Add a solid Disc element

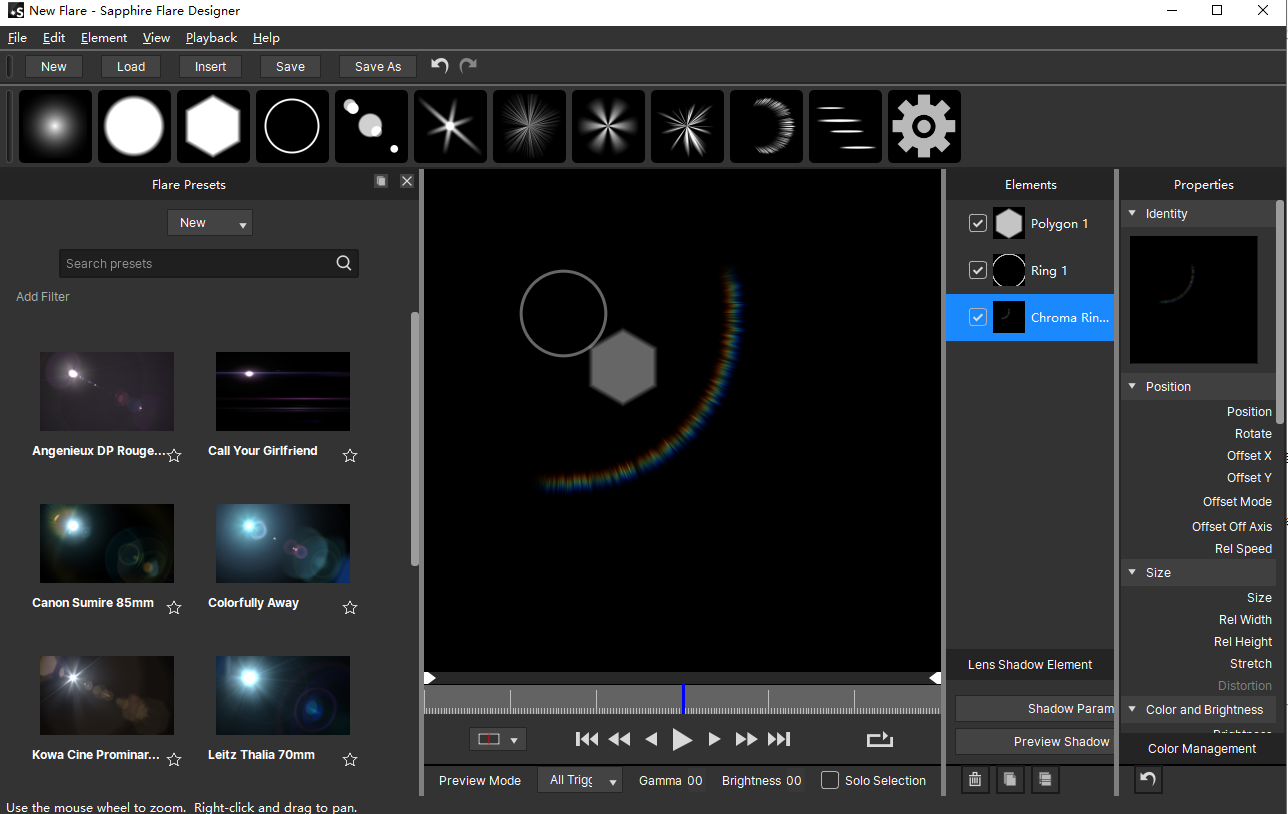(x=134, y=127)
